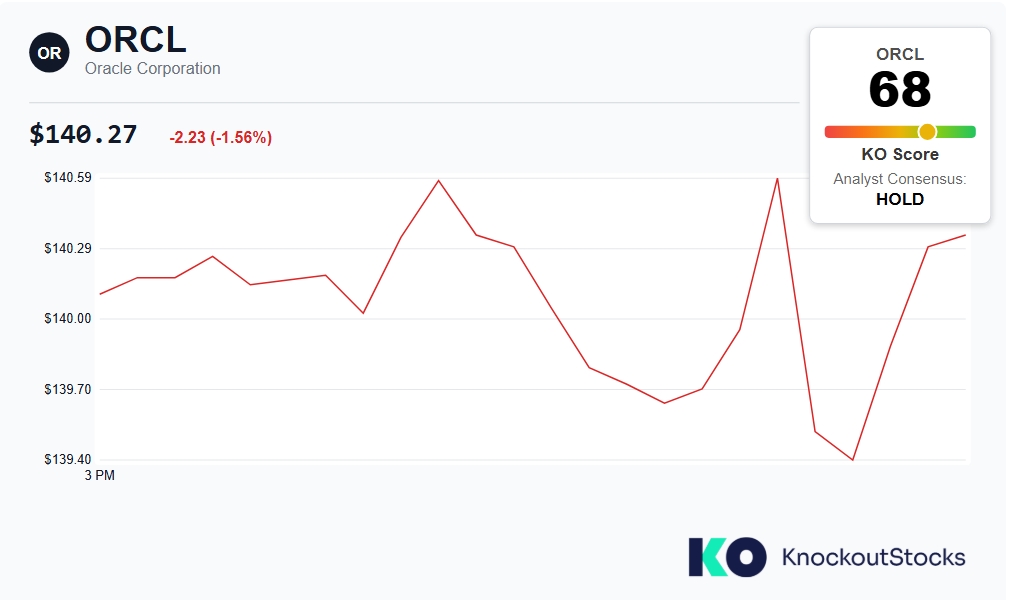Click the KO Score value 68
The width and height of the screenshot is (1010, 600).
click(x=900, y=90)
